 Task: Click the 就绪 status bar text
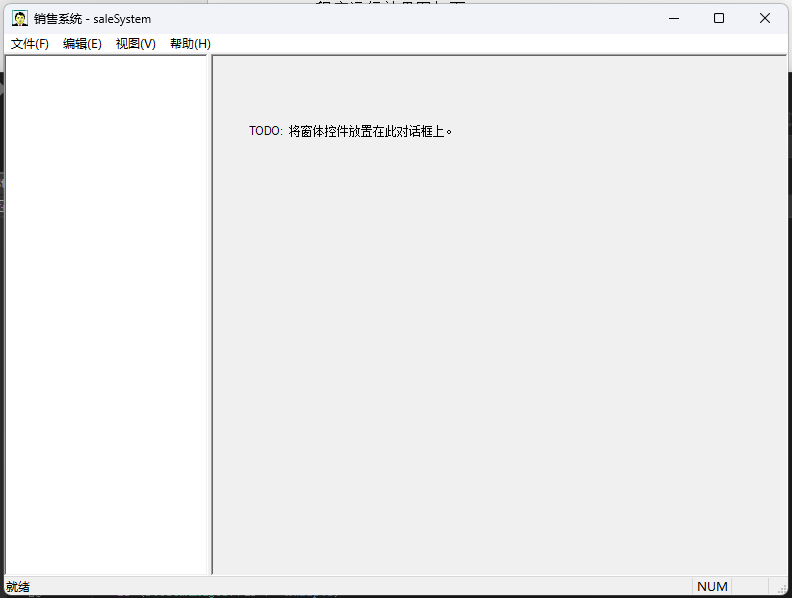coord(18,586)
